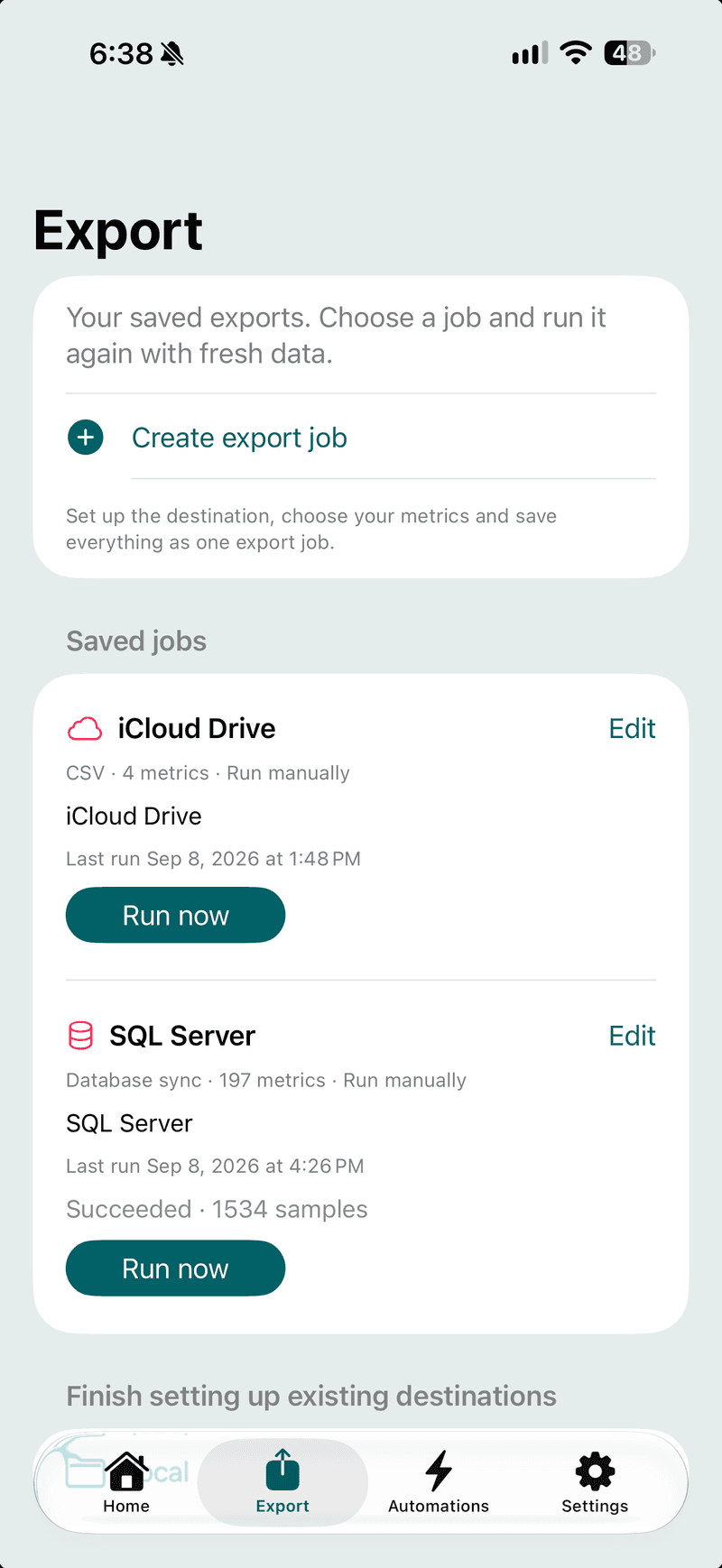Tap 'Finish setting up existing destinations' header
722x1568 pixels.
(311, 1396)
